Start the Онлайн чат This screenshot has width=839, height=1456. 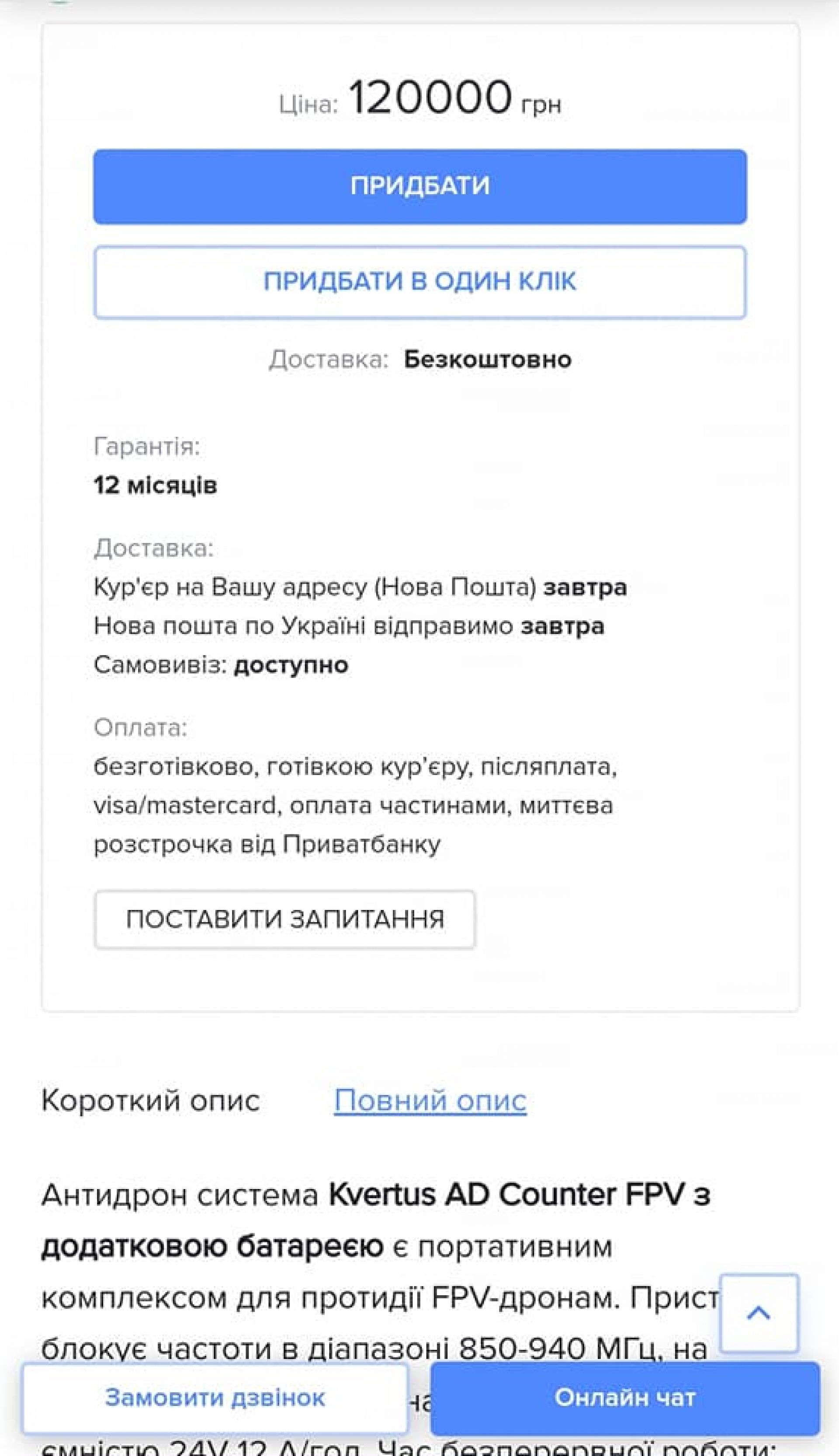pos(624,1398)
